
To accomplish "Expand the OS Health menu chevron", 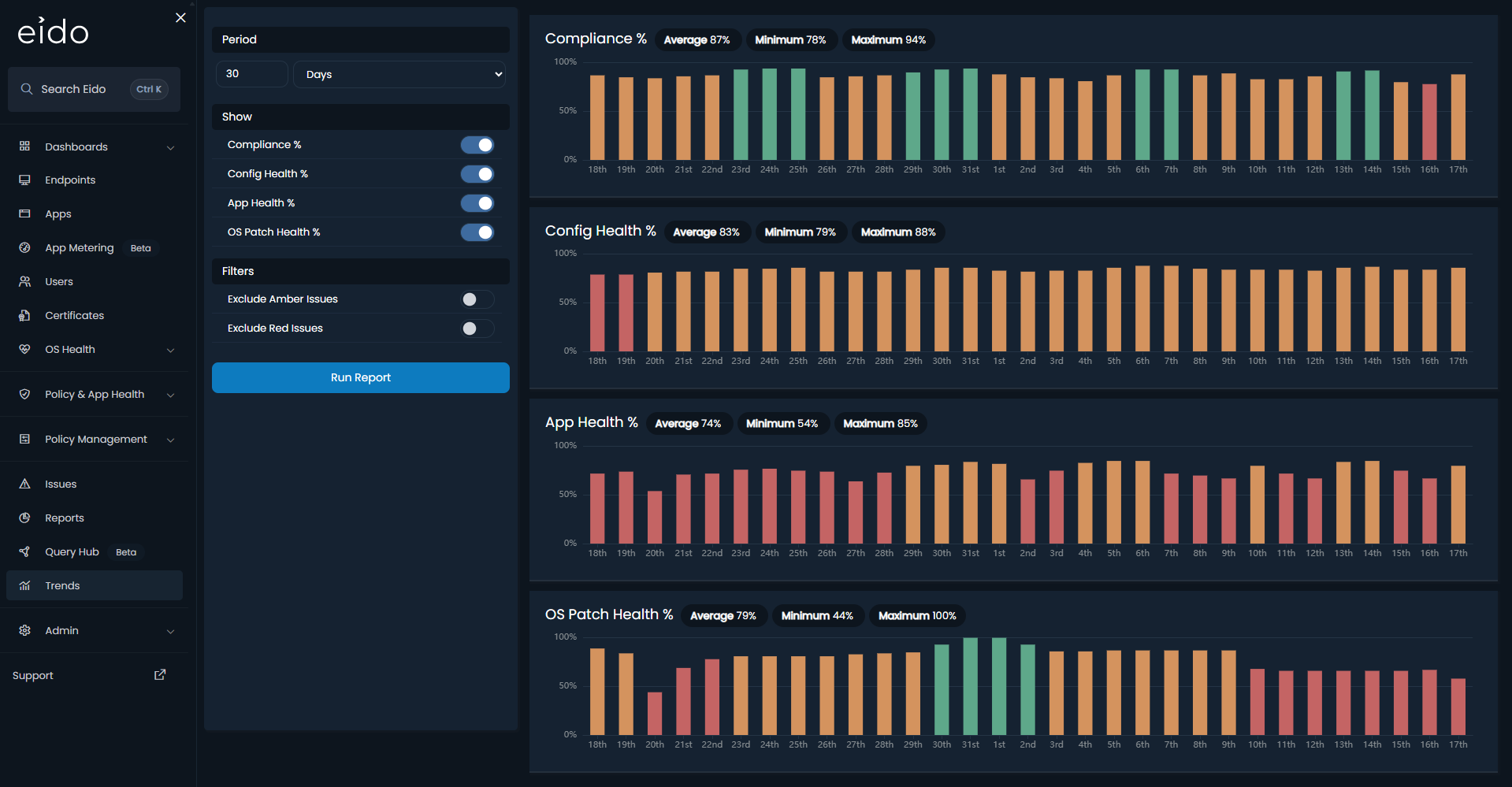I will 170,351.
